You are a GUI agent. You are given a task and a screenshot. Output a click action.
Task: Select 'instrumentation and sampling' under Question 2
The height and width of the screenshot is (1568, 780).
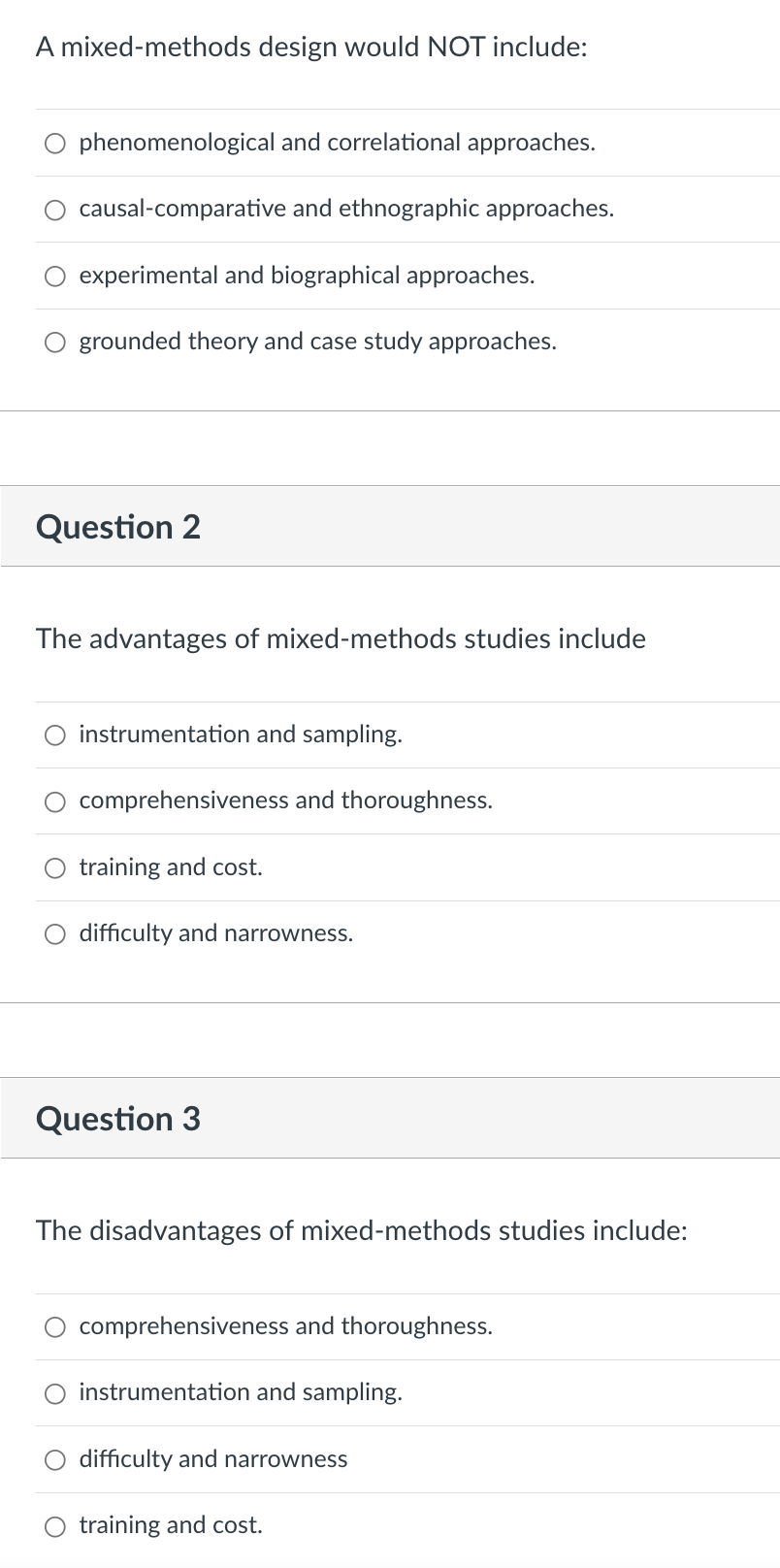[54, 735]
